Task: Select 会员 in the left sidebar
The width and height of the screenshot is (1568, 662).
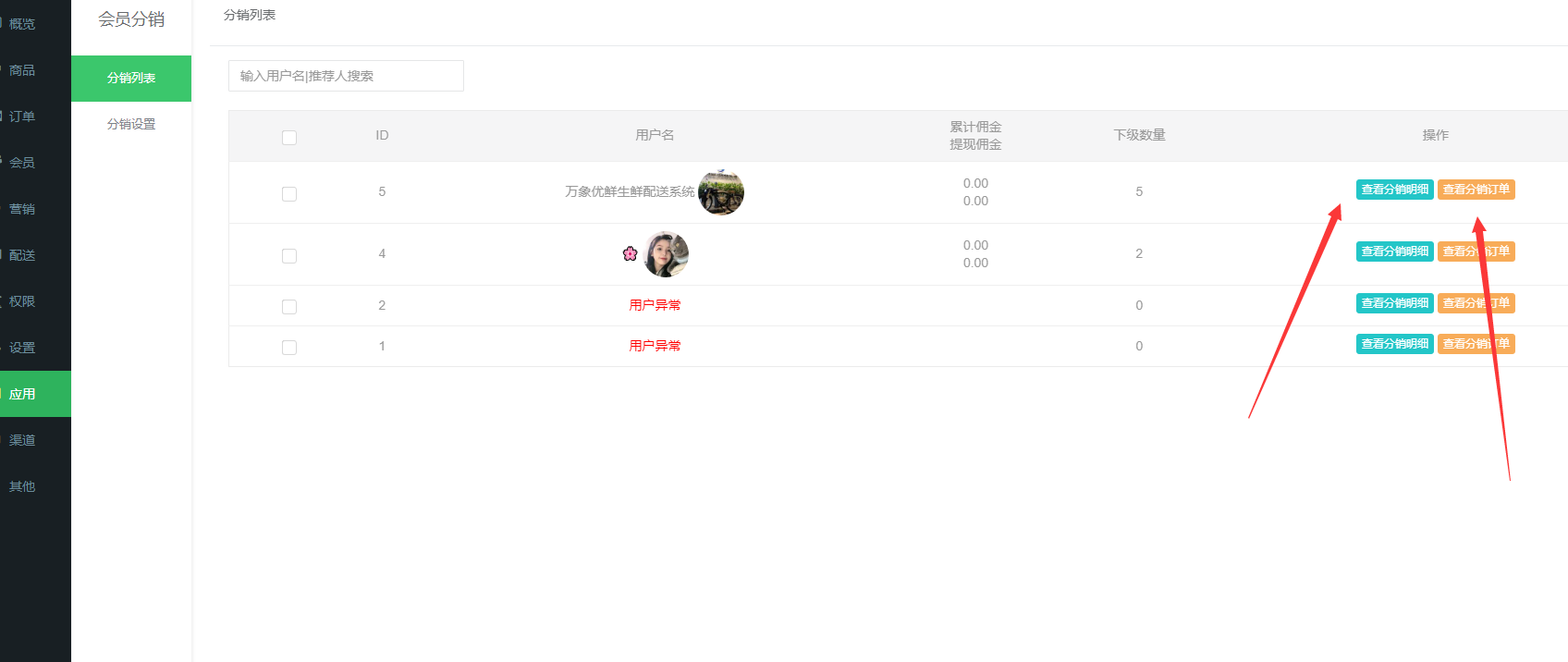Action: click(22, 163)
